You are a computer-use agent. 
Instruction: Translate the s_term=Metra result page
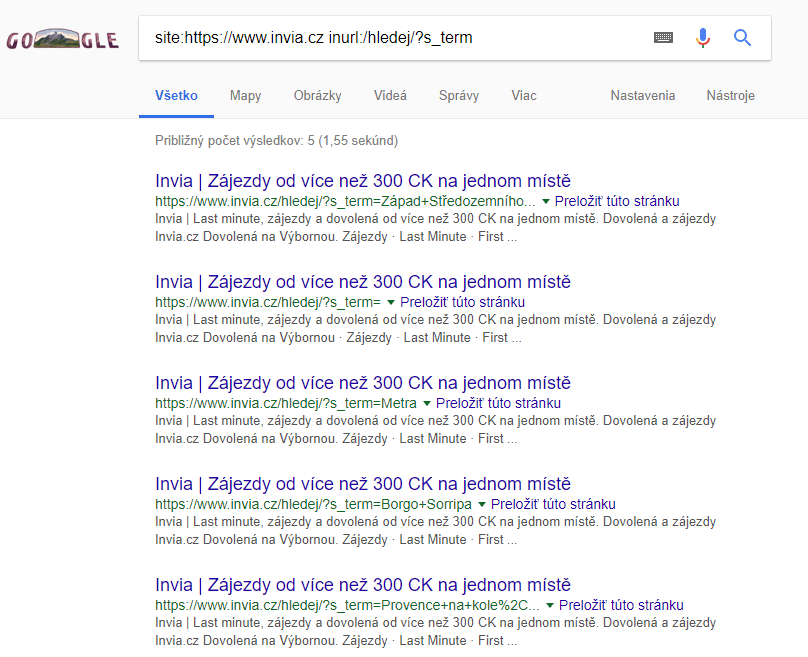click(498, 403)
